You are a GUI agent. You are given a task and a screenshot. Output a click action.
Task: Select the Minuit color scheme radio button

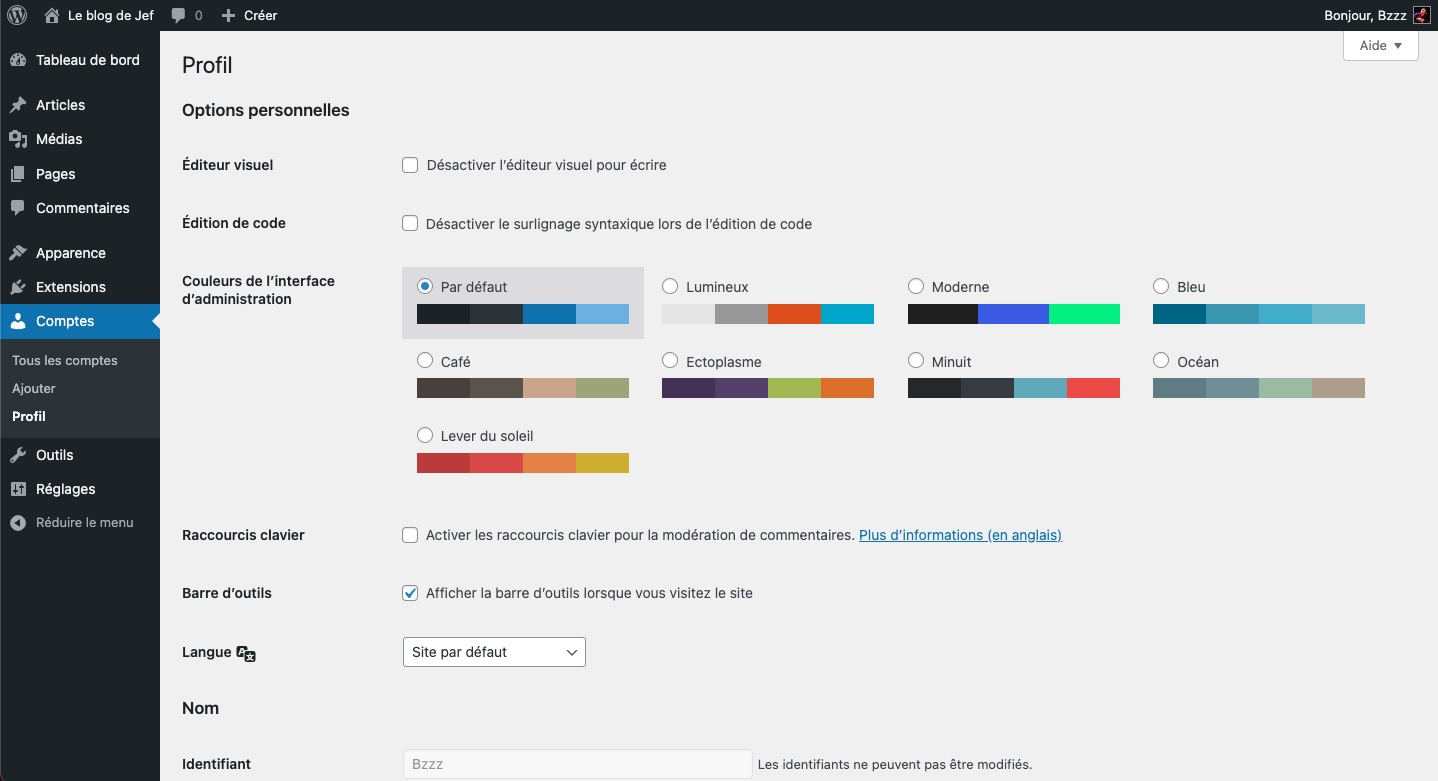(916, 361)
